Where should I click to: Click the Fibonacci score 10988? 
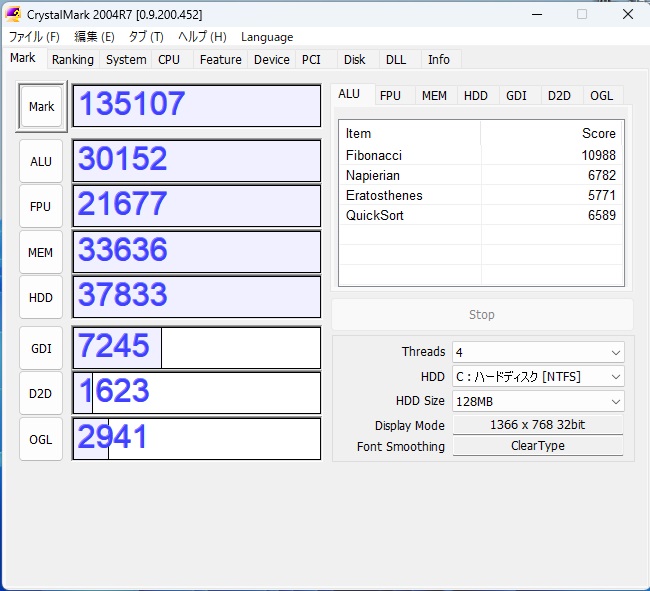coord(598,155)
